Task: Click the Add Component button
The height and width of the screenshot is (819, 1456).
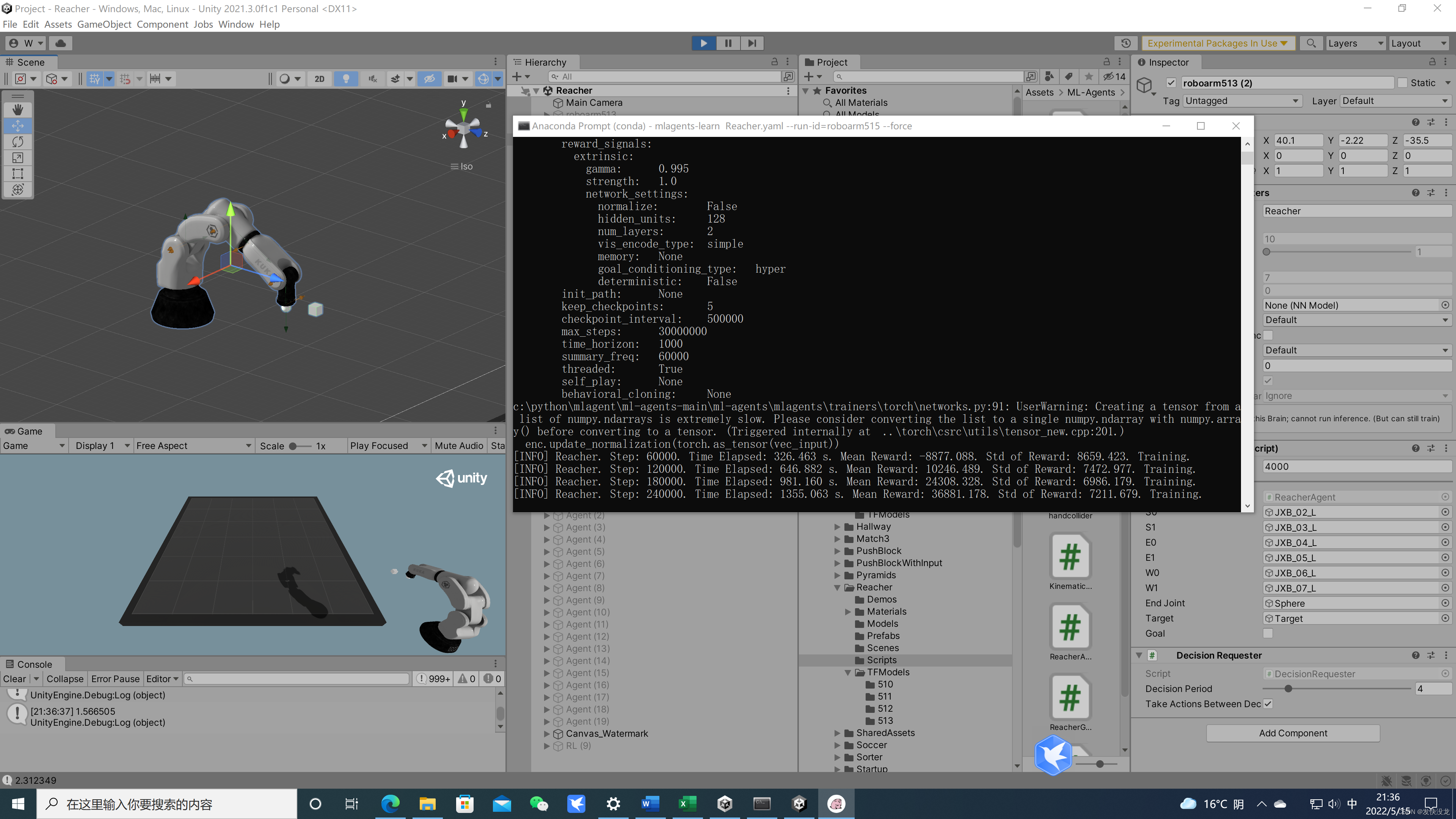Action: coord(1293,733)
